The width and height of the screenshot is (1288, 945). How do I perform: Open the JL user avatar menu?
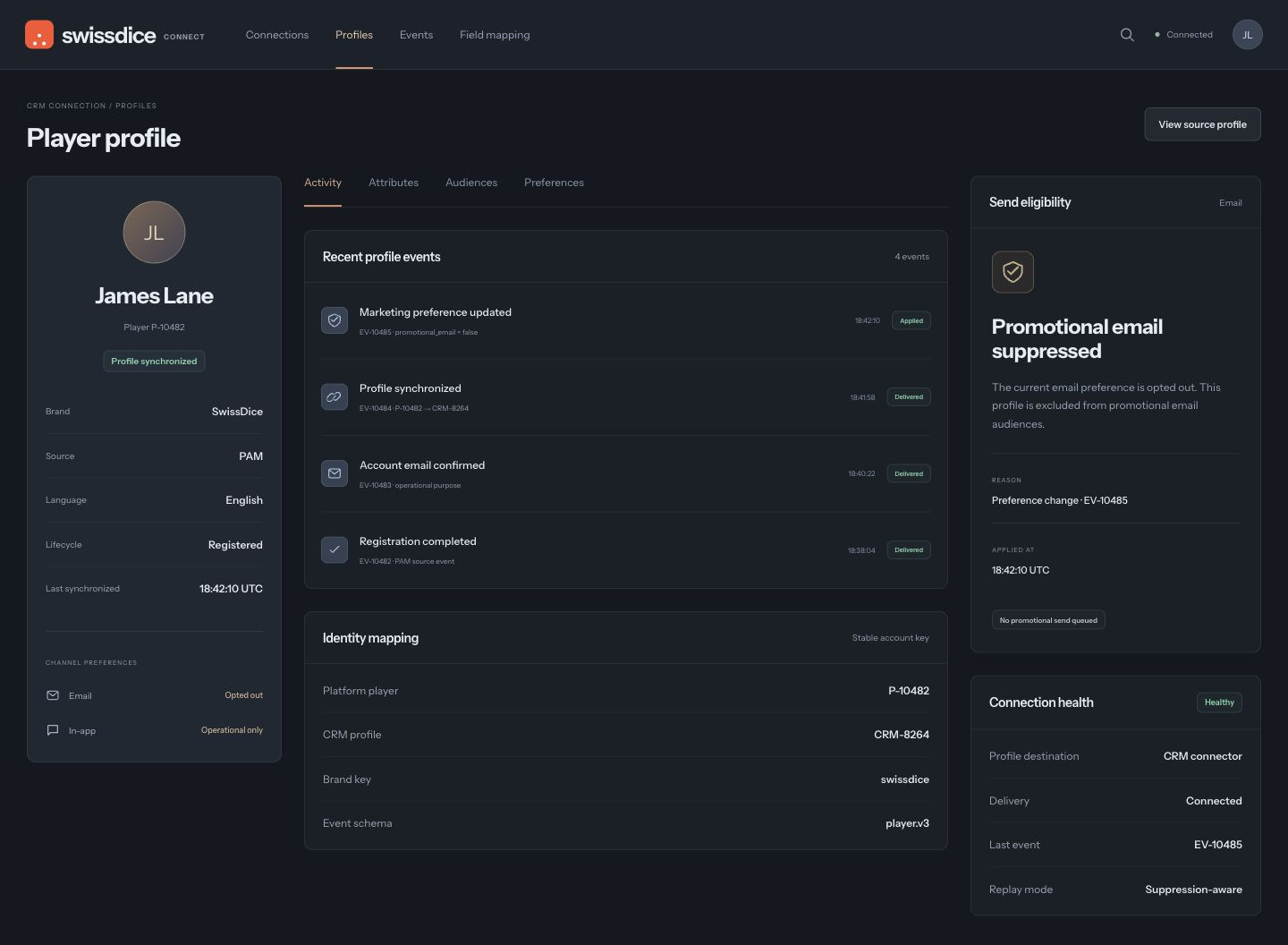(x=1248, y=35)
